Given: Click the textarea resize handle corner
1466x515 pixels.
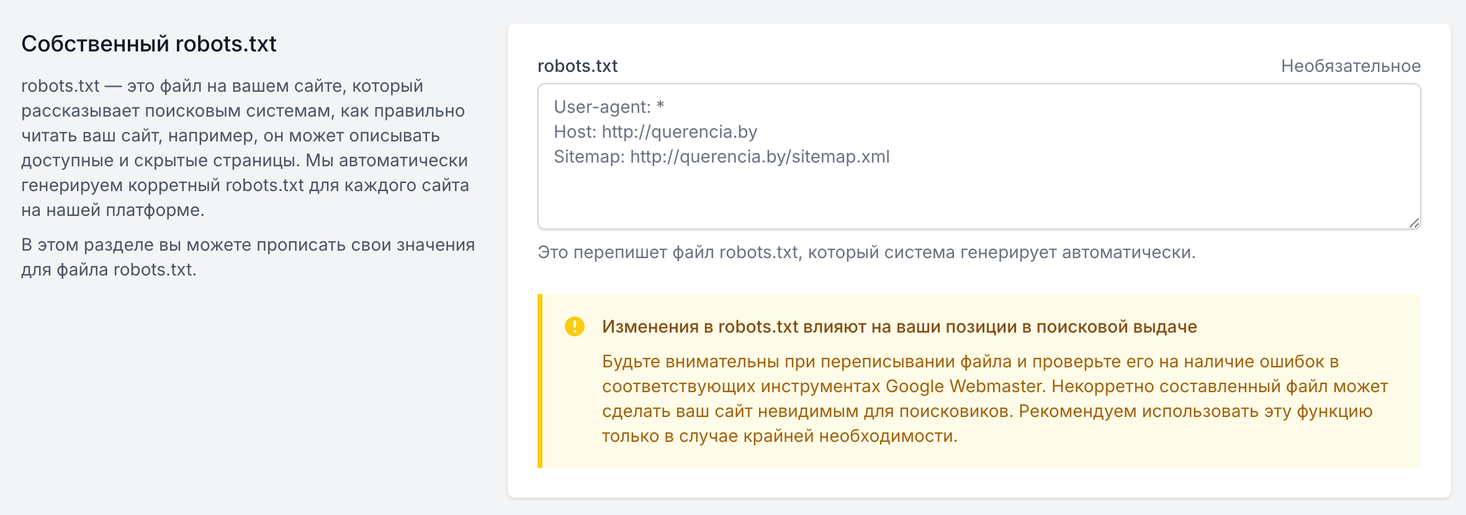Looking at the screenshot, I should tap(1414, 223).
